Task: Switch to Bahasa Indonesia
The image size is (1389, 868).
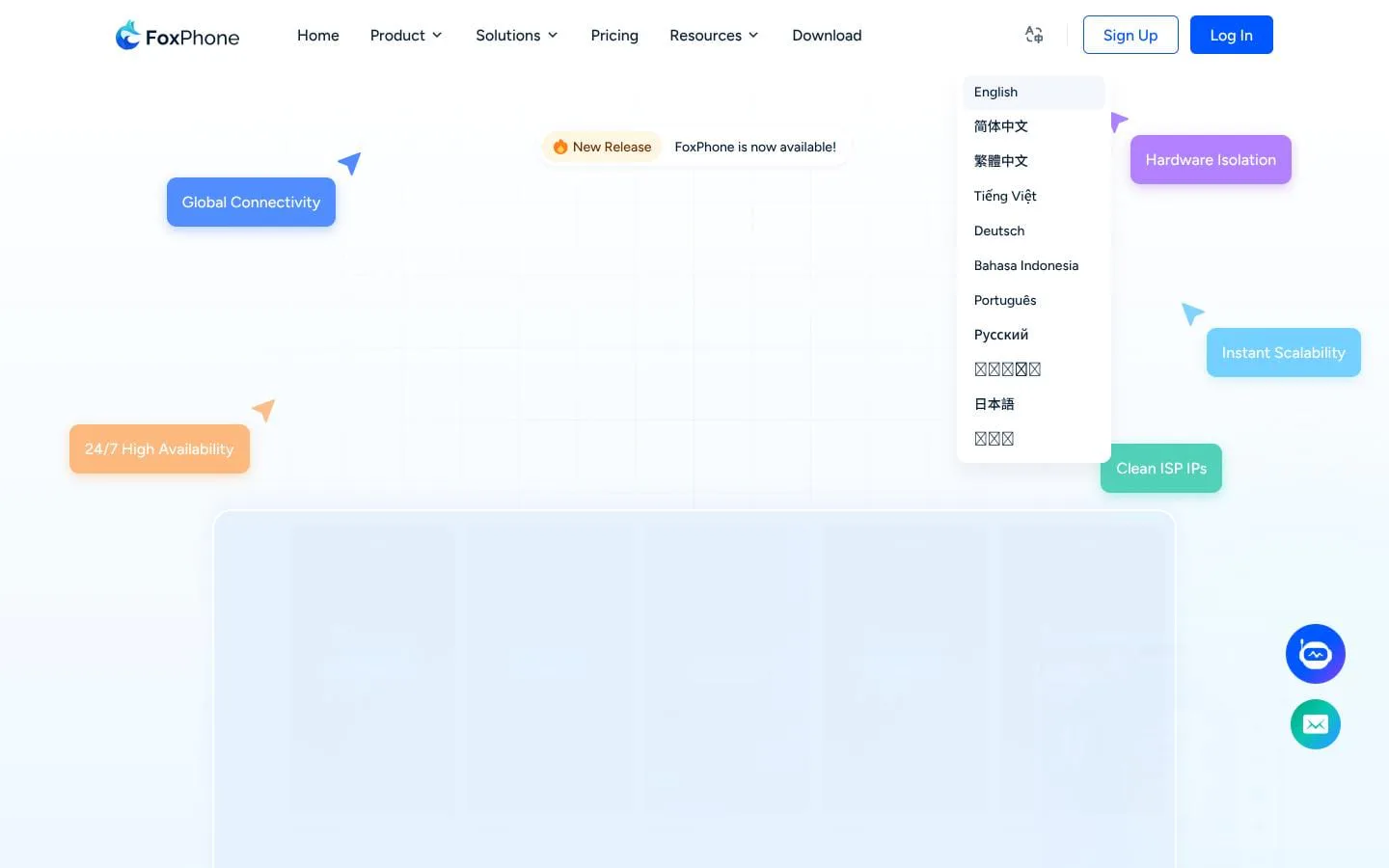Action: click(x=1034, y=265)
